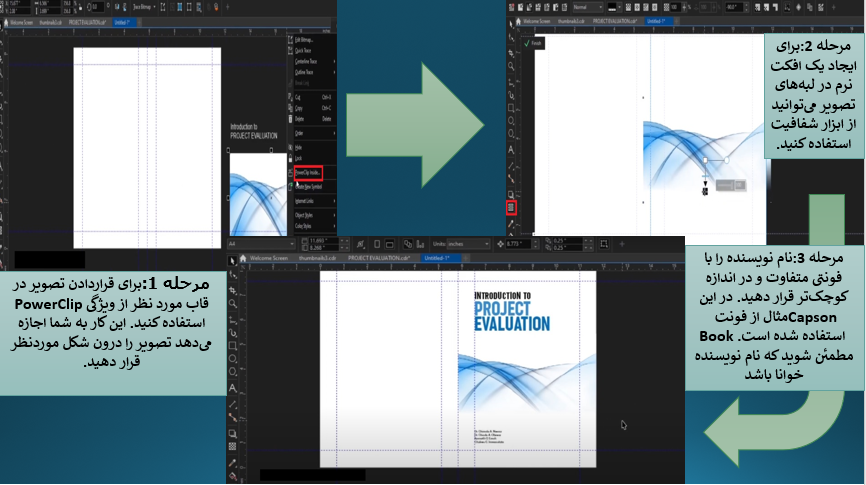Select Rectangle tool in step 3 toolbox
Screen dimensions: 866x485
233,346
